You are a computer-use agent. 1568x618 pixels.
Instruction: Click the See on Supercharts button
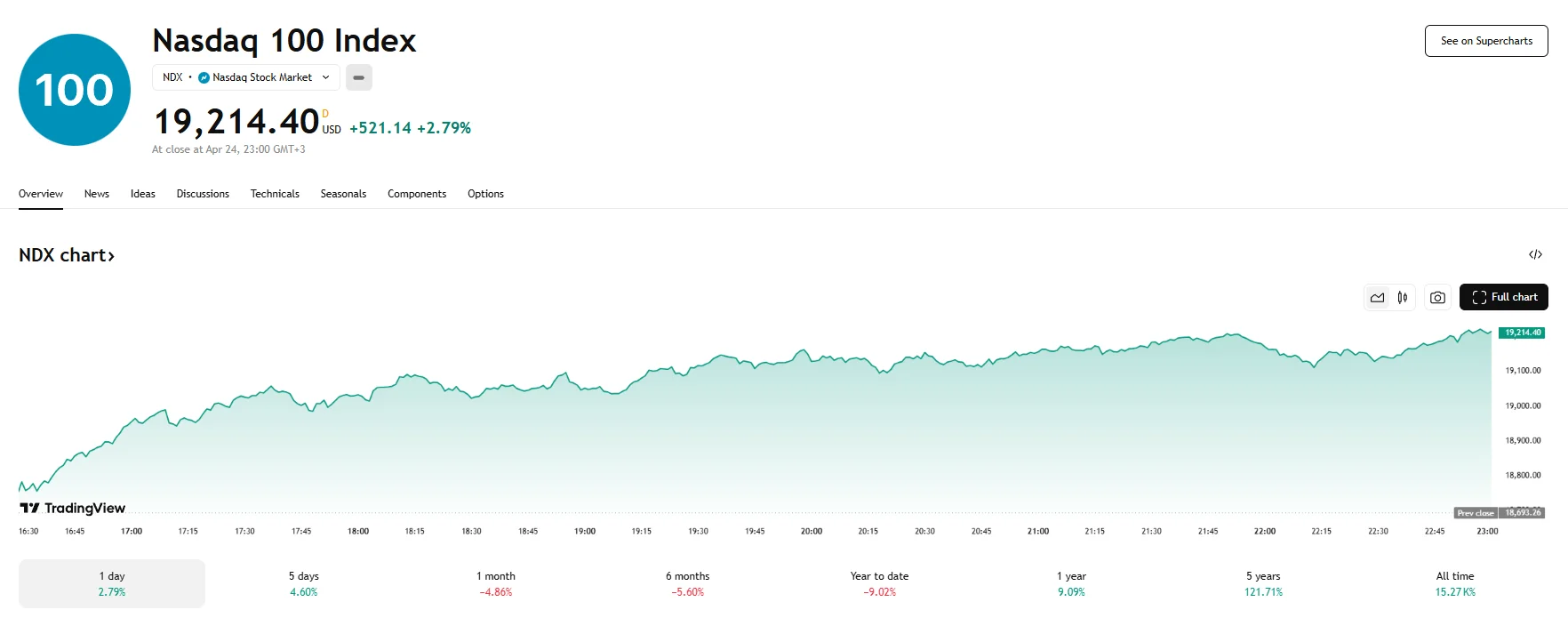click(1485, 40)
